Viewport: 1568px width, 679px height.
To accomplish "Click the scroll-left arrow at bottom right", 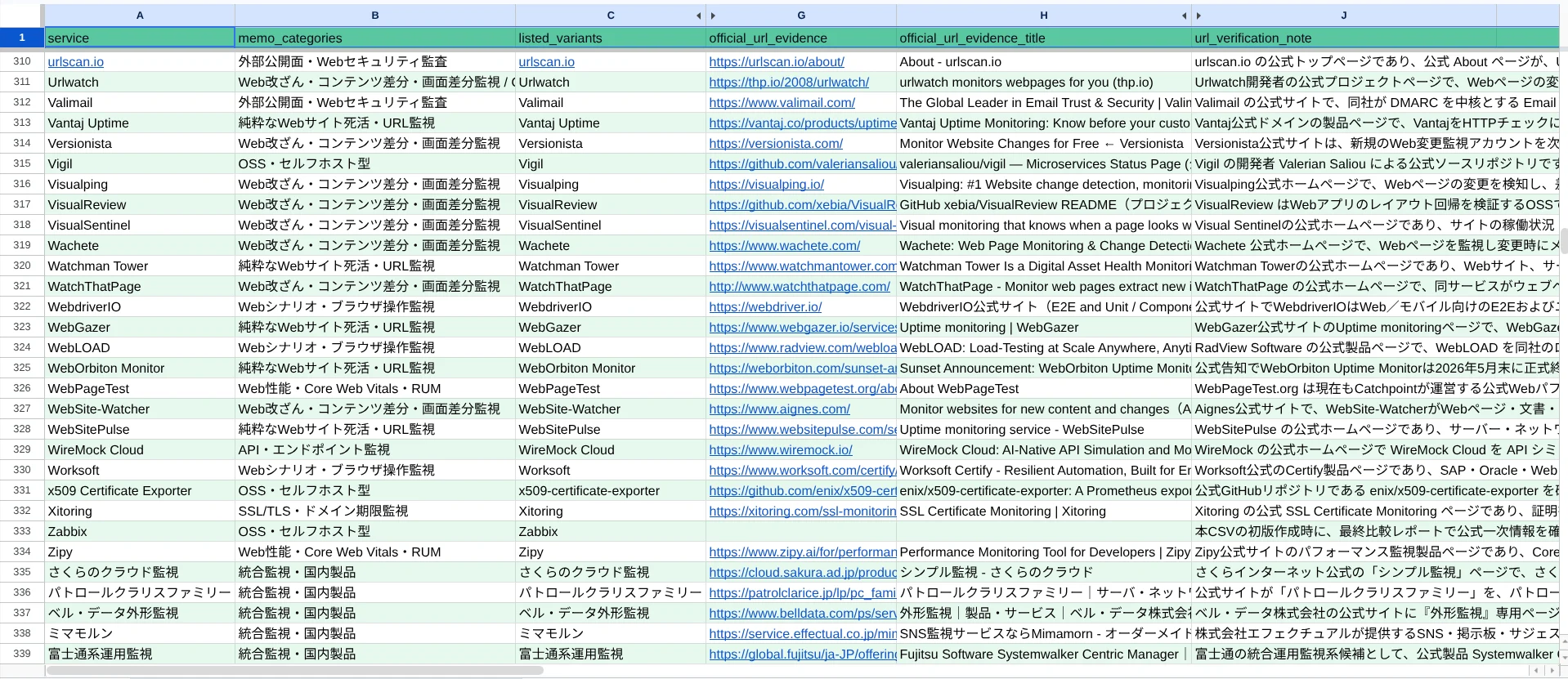I will click(1536, 671).
